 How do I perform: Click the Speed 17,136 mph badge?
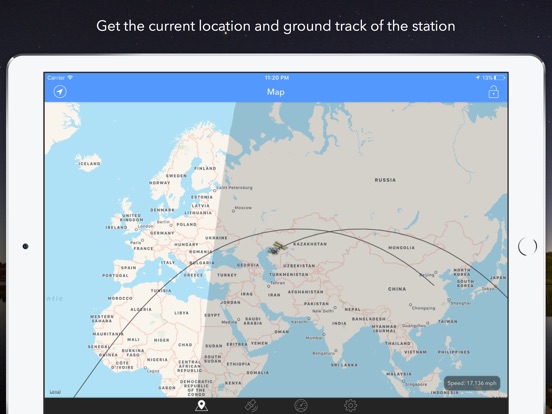pyautogui.click(x=472, y=383)
